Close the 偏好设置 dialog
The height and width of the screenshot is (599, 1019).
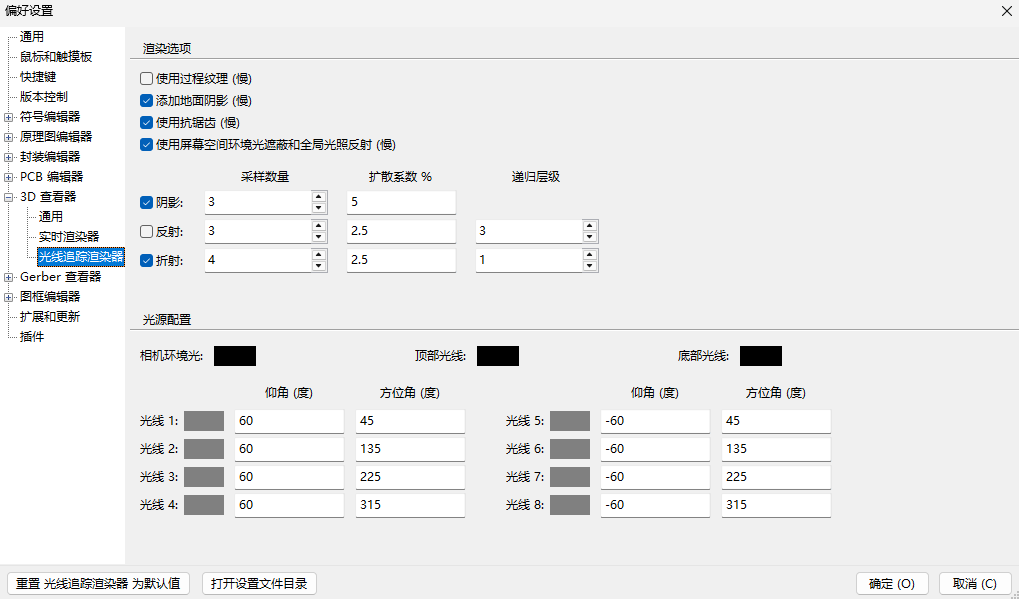(x=1007, y=11)
